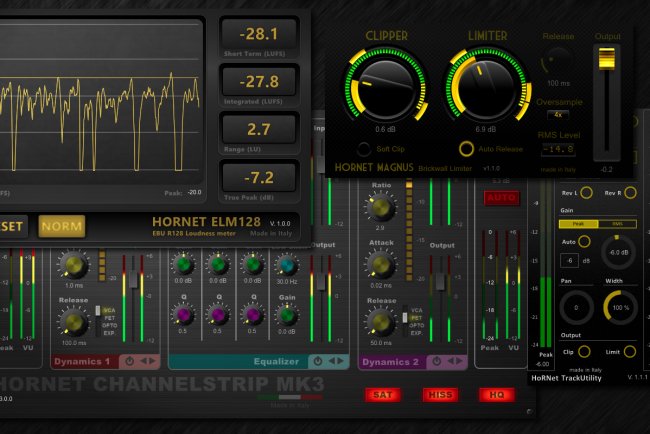Toggle Dynamics 1 power icon
This screenshot has height=434, width=650.
pyautogui.click(x=129, y=361)
